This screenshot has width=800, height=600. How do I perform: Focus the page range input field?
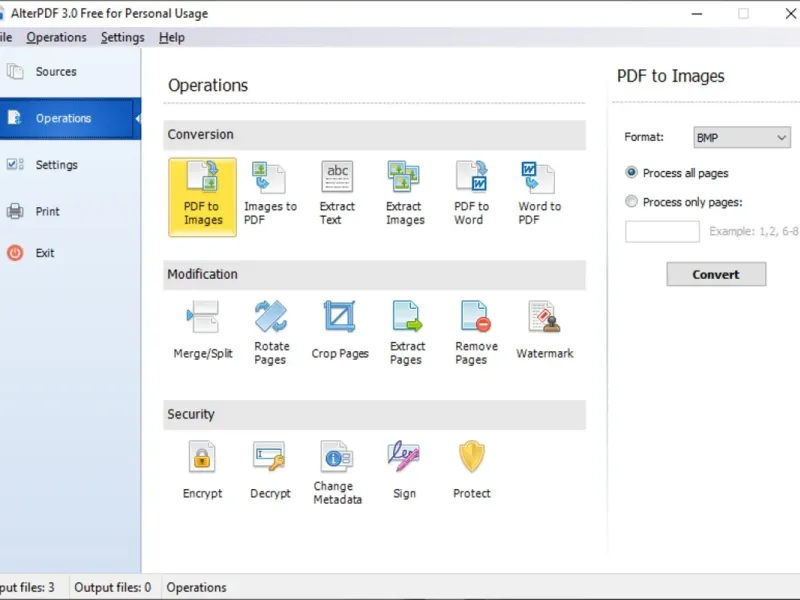tap(662, 232)
